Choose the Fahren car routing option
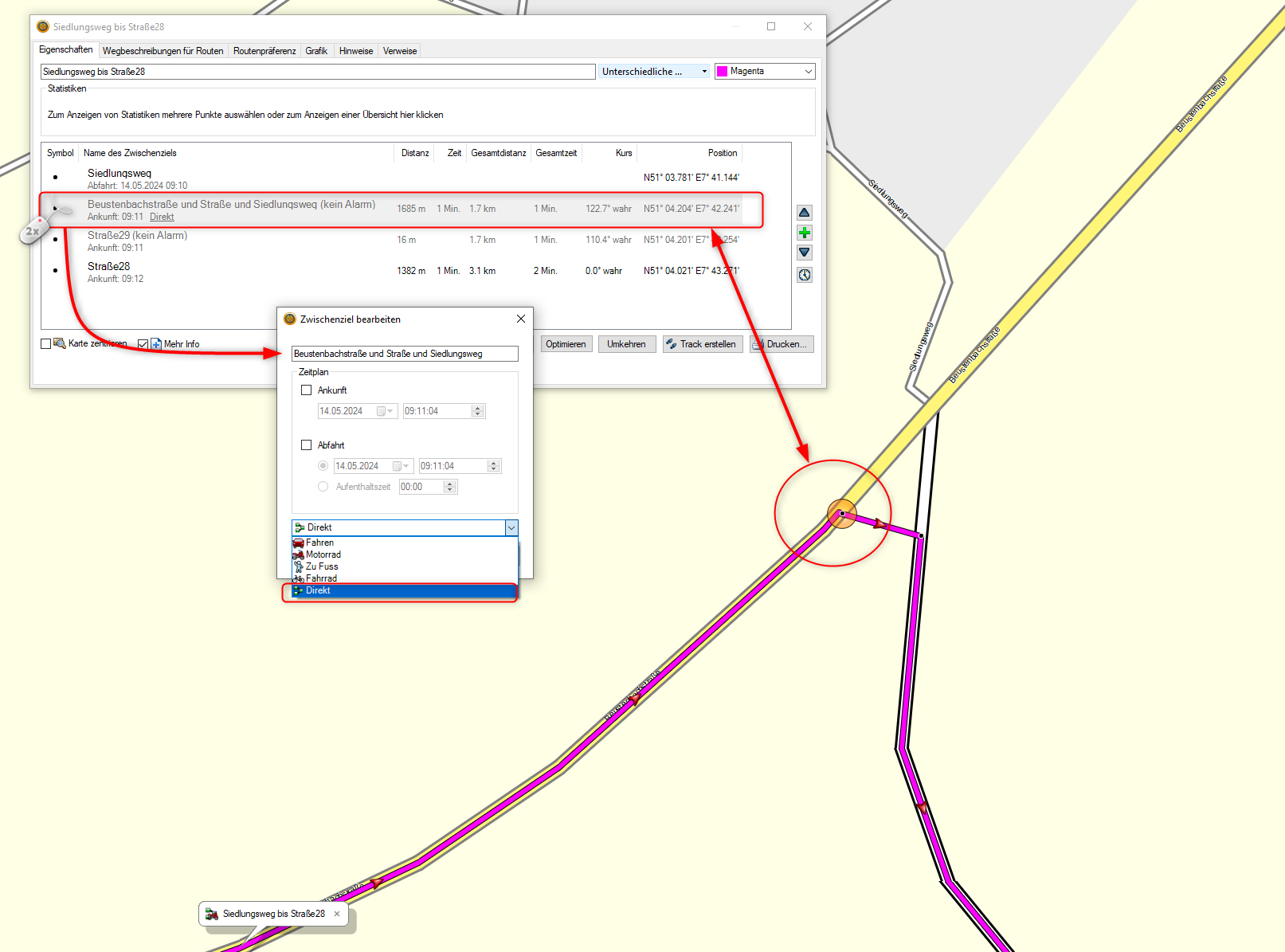 click(319, 543)
